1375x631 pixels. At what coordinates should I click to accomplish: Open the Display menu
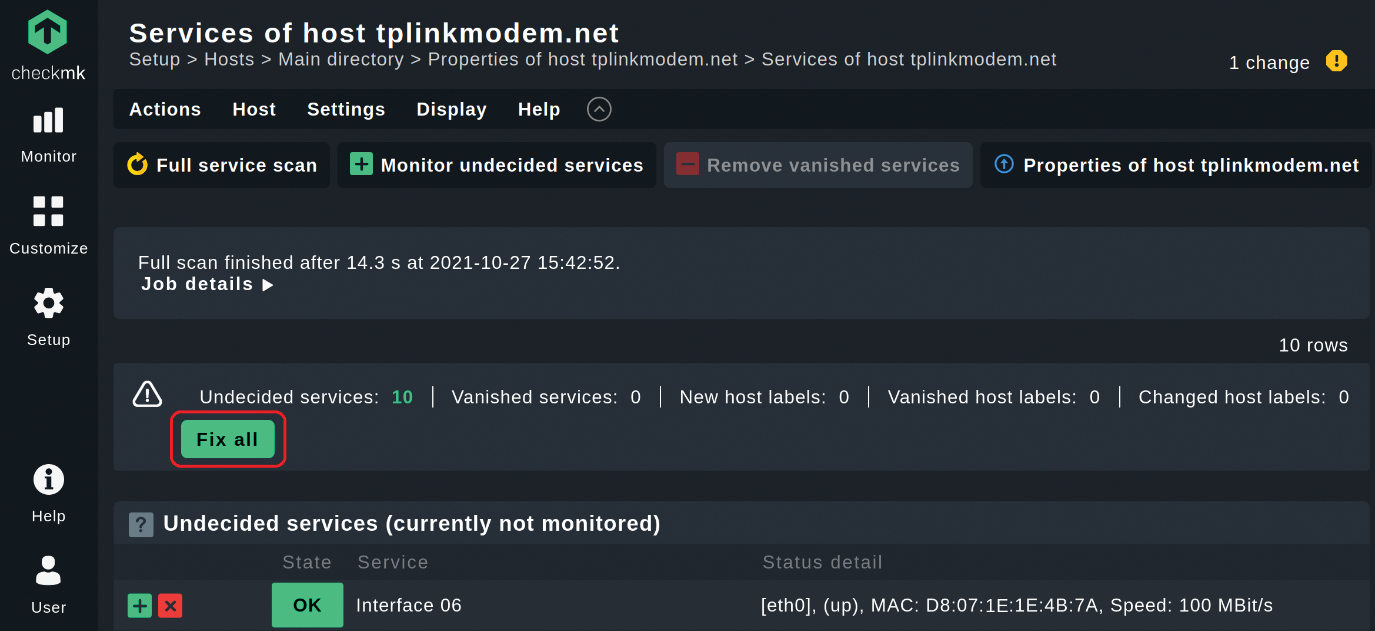tap(451, 109)
